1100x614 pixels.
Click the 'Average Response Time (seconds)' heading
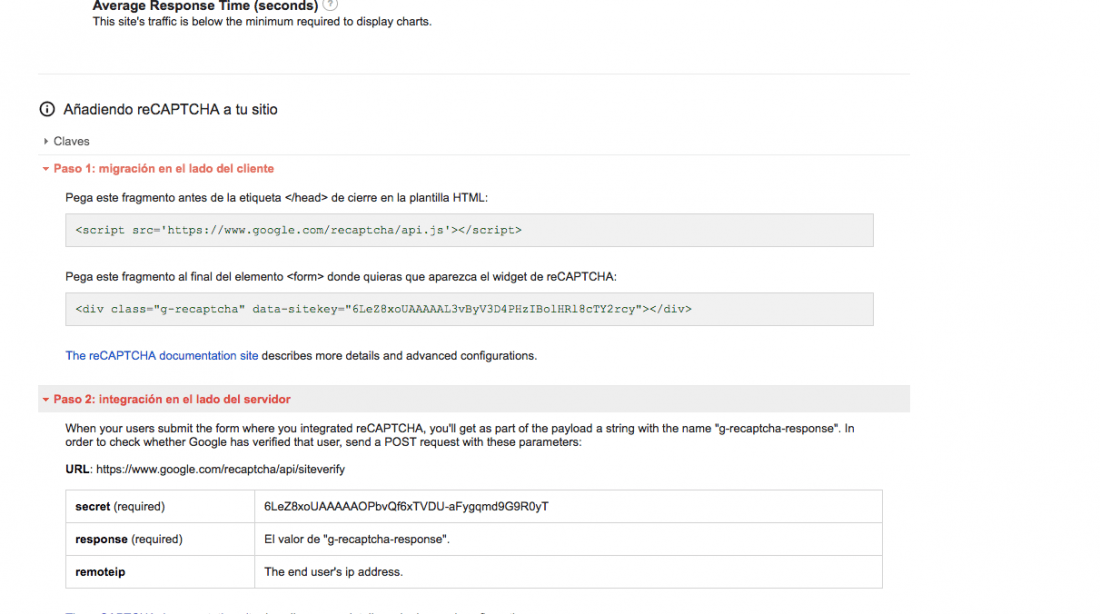[x=206, y=6]
